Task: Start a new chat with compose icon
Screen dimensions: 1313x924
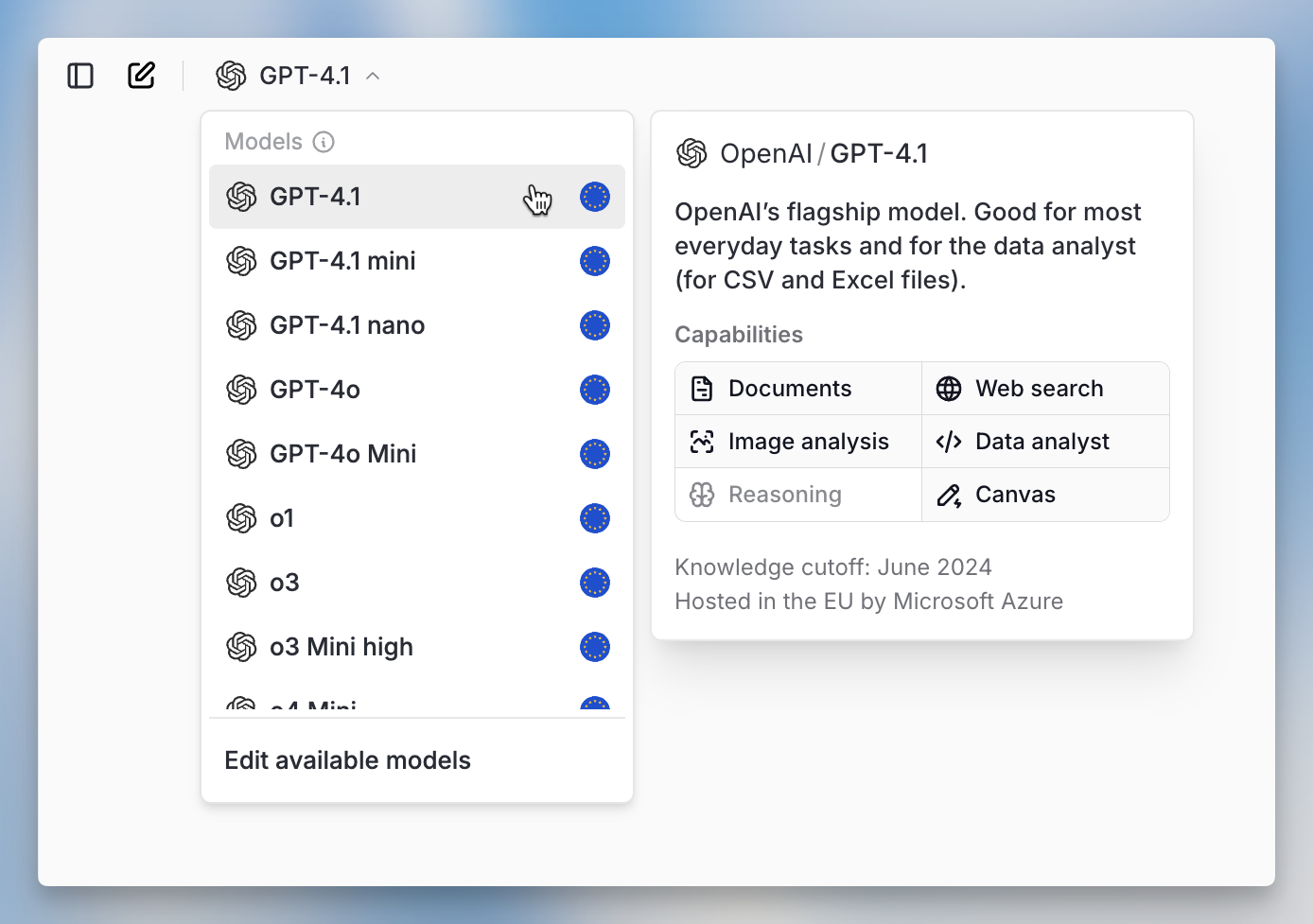Action: tap(141, 76)
